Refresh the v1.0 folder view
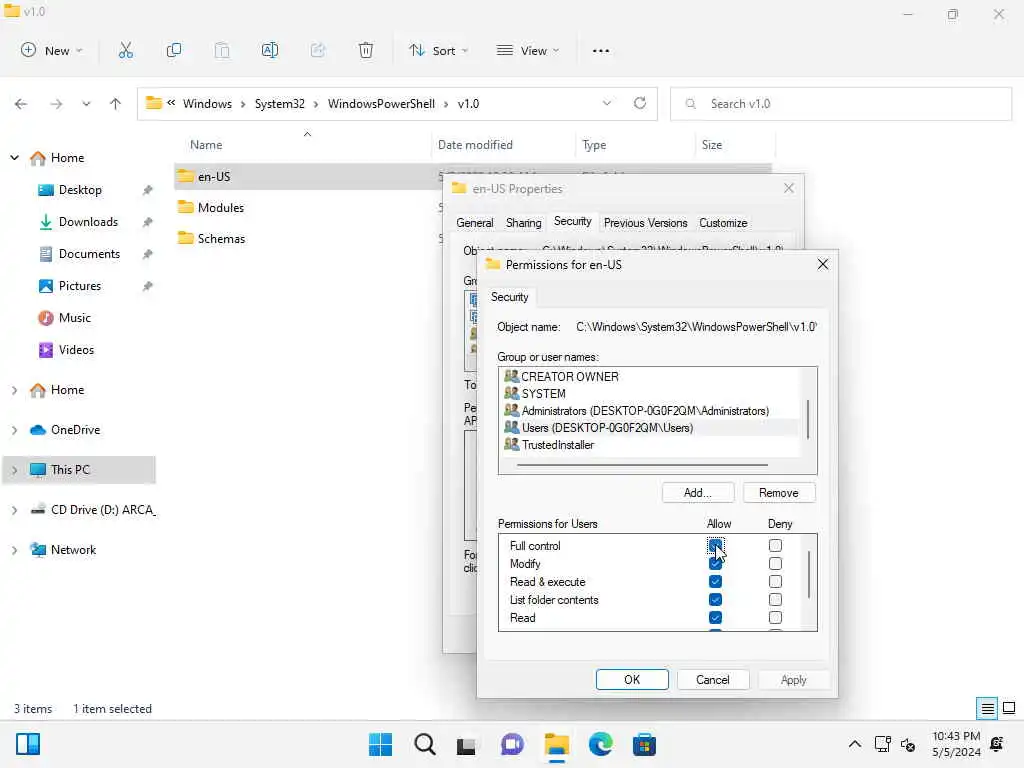Screen dimensions: 1024x768 (640, 103)
